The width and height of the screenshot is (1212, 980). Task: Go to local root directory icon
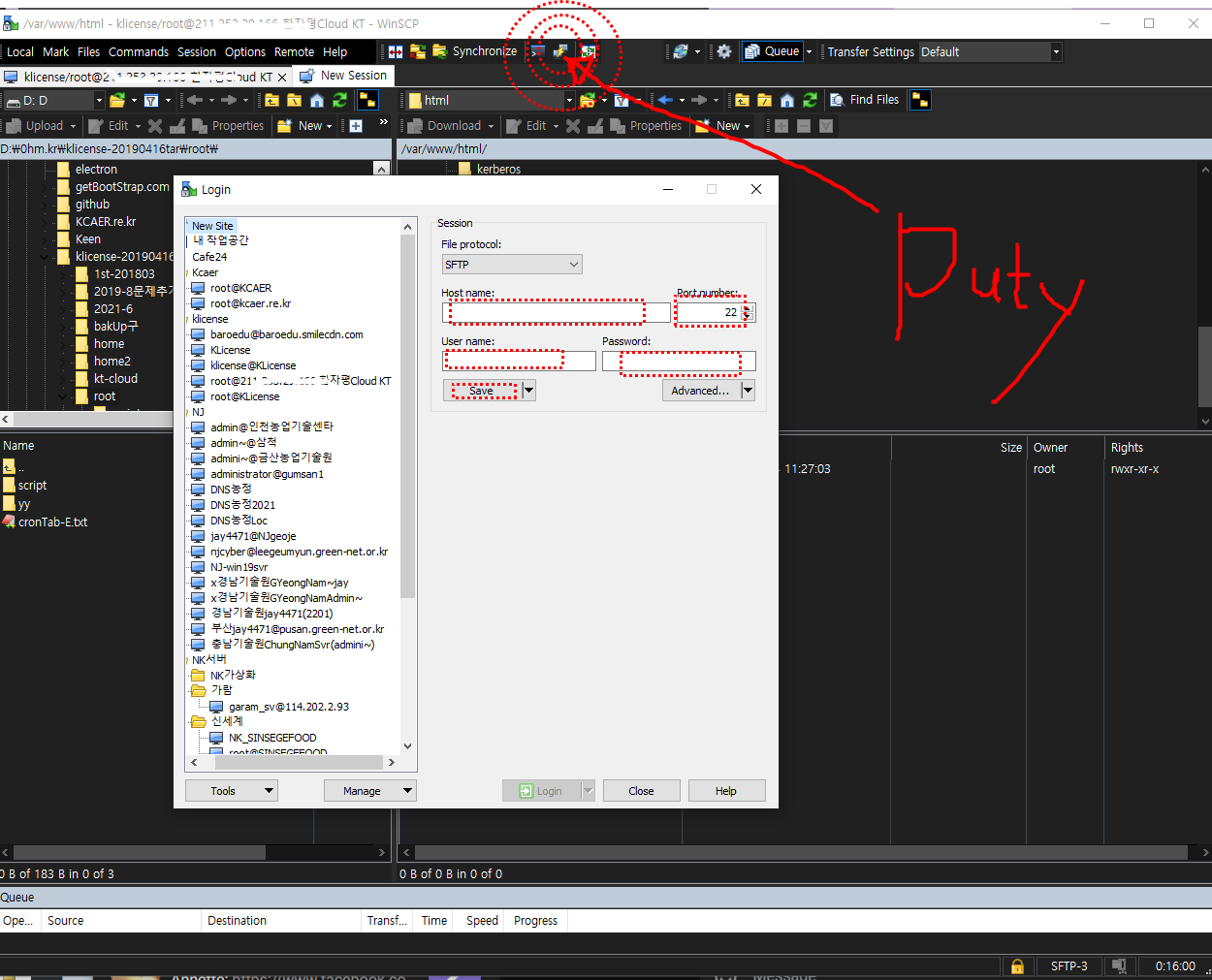tap(294, 100)
